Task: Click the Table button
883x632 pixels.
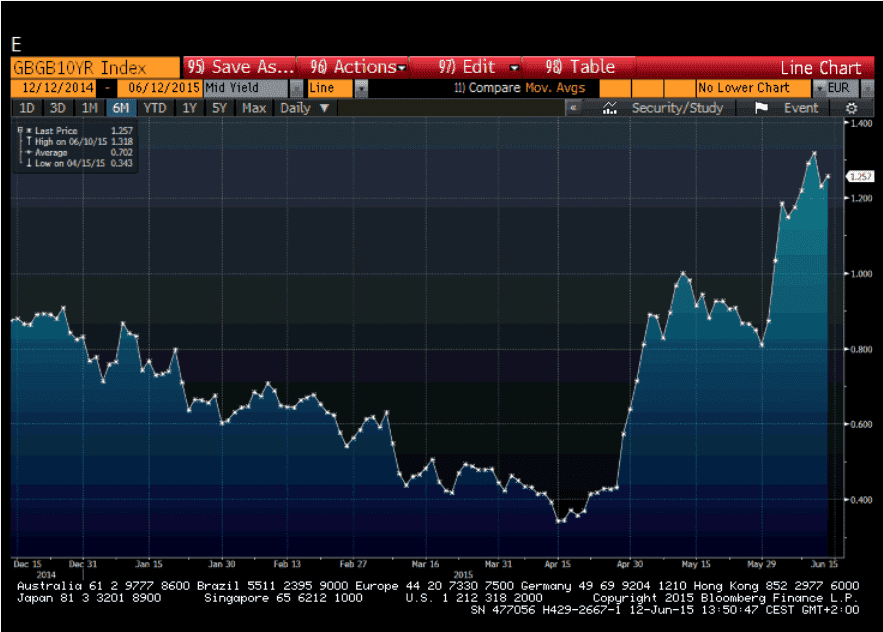Action: 580,67
